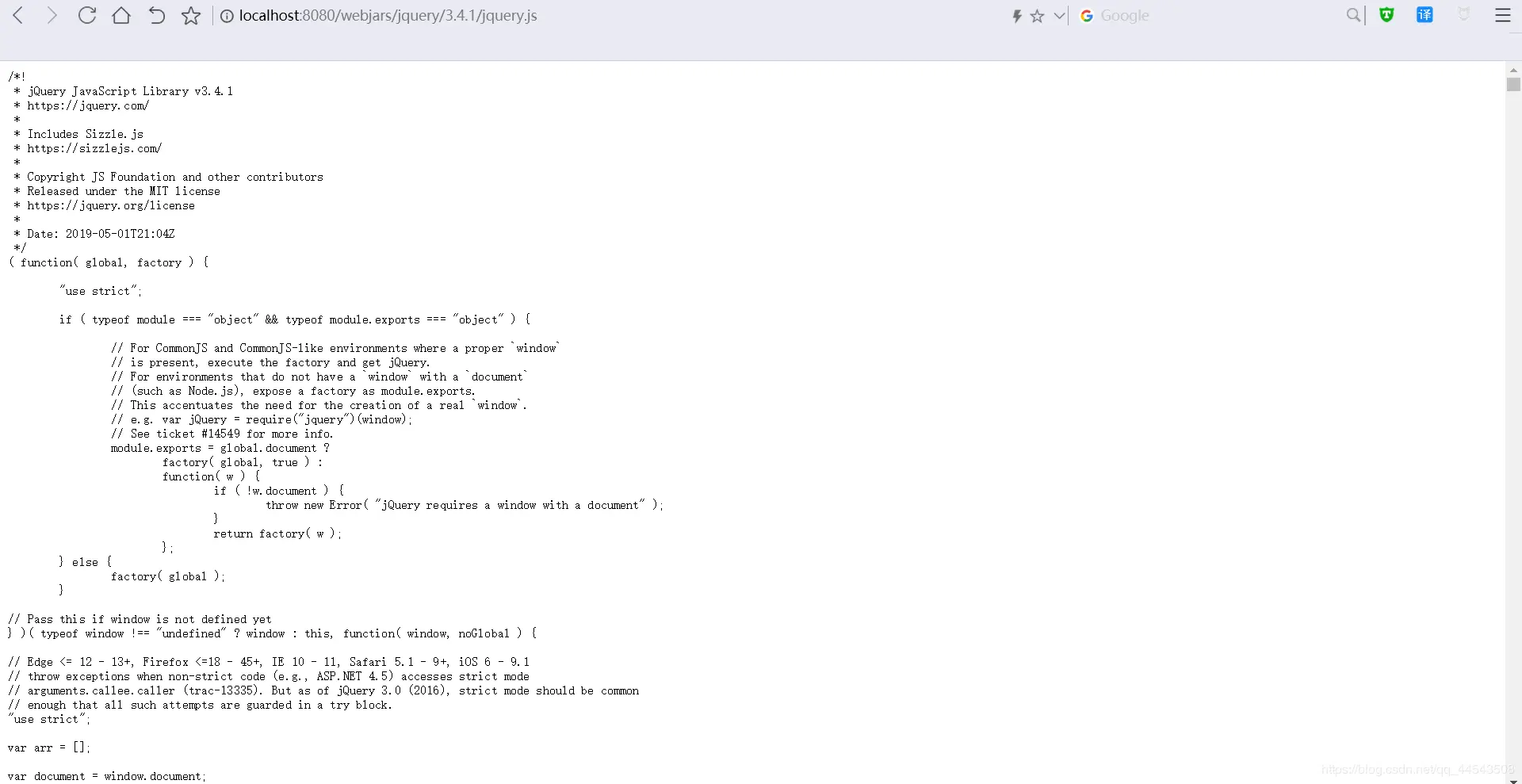Click the comment line starting "// Edge <= 12 - 13+"
The height and width of the screenshot is (784, 1522).
click(x=269, y=662)
